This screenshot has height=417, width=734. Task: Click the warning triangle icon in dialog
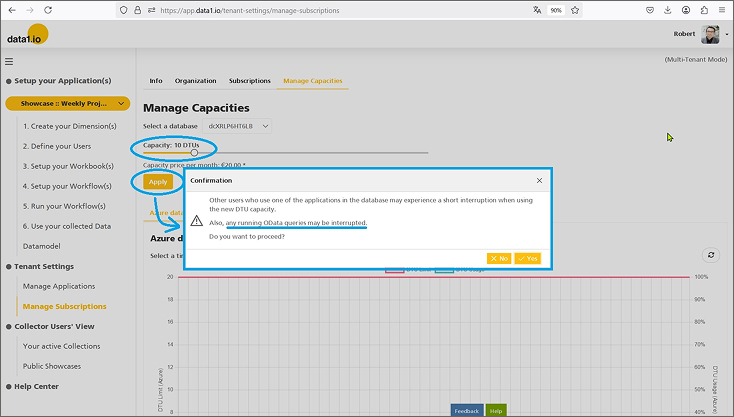(197, 220)
